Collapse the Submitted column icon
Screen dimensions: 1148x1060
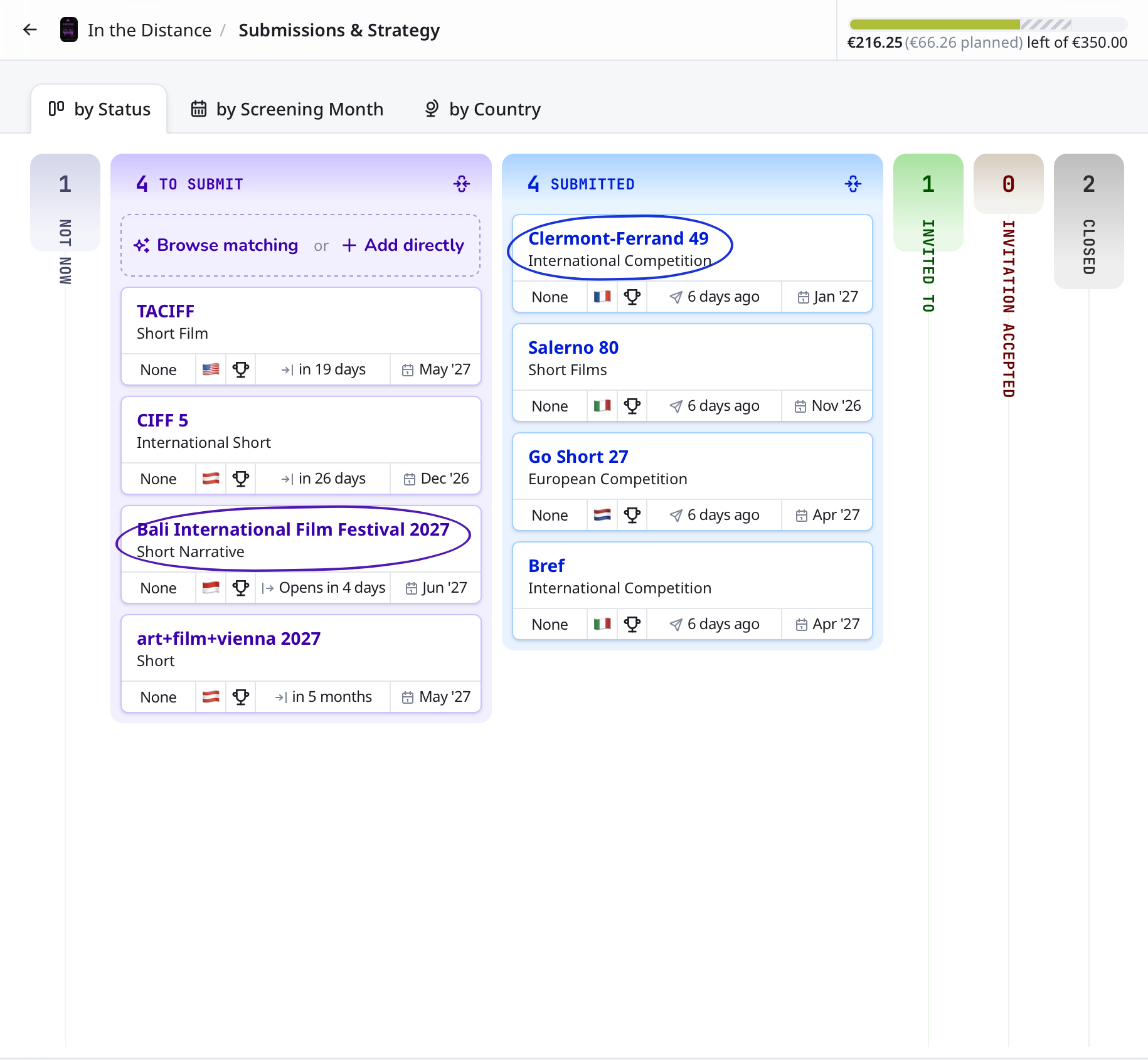pos(853,184)
